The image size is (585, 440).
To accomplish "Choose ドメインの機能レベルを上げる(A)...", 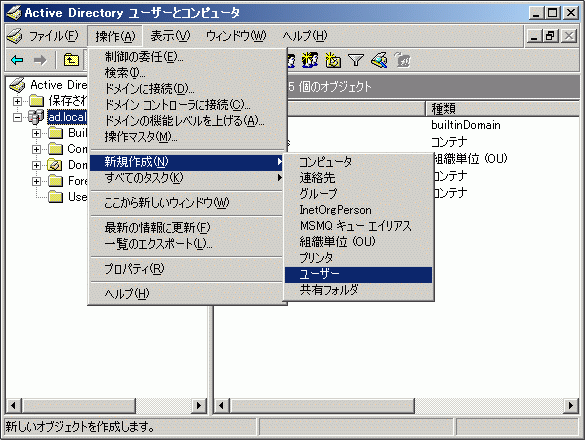I will pyautogui.click(x=187, y=121).
